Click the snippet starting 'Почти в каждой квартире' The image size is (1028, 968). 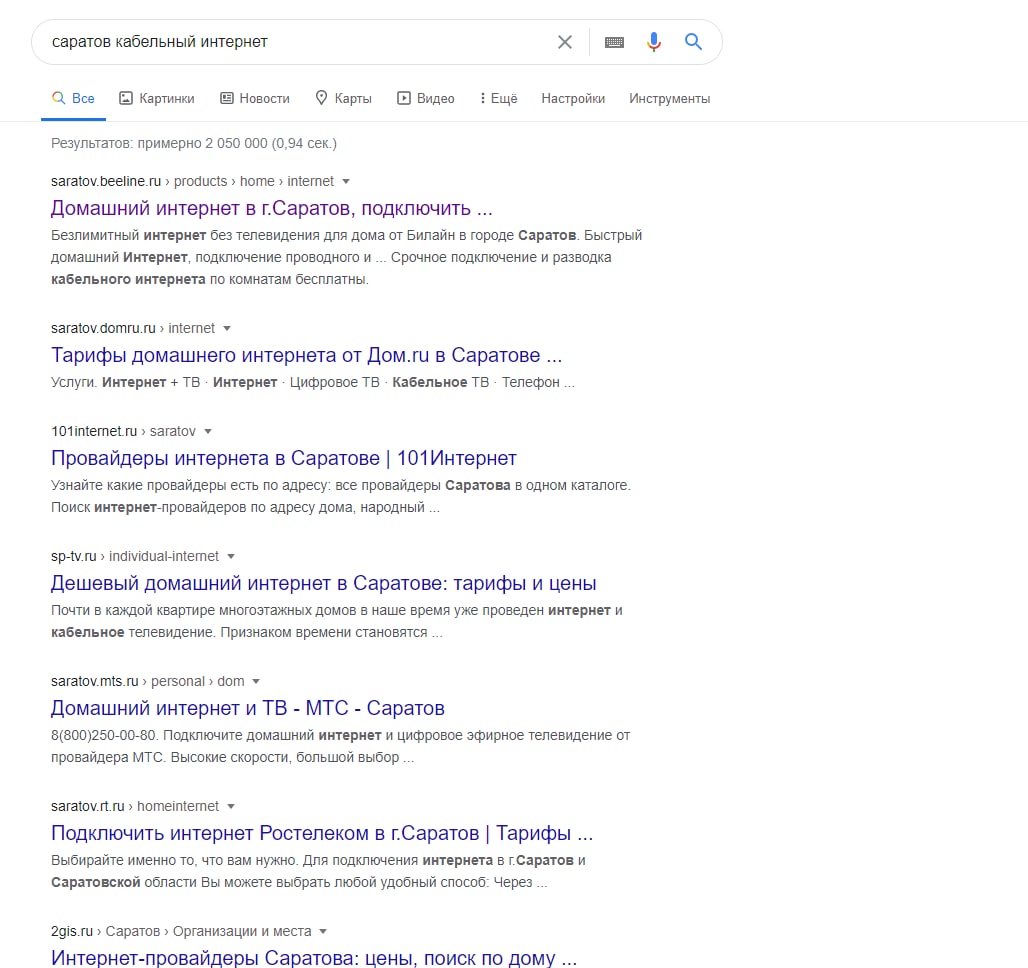(x=337, y=621)
